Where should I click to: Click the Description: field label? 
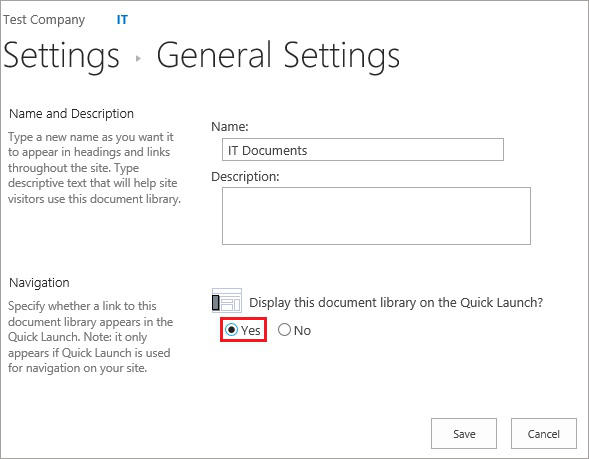245,177
